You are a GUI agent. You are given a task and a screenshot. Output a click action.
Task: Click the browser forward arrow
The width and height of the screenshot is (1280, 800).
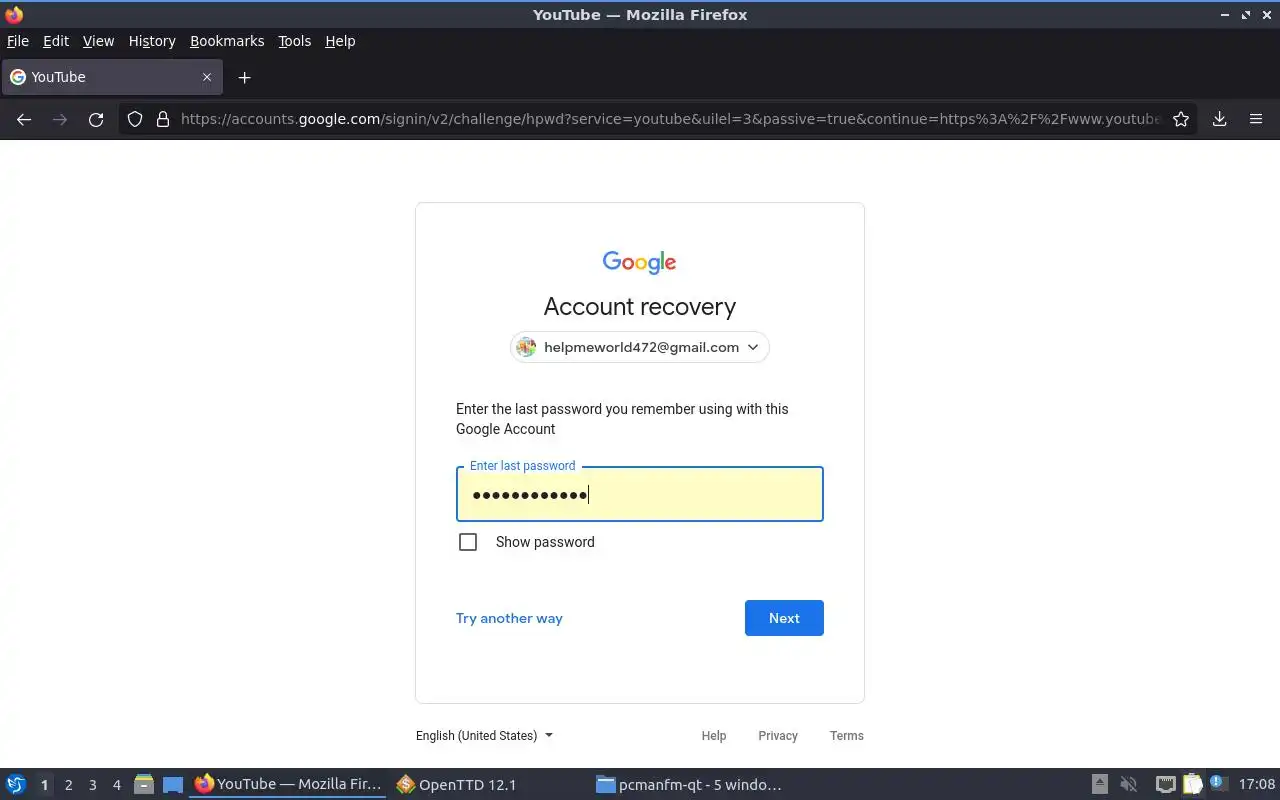pos(60,119)
